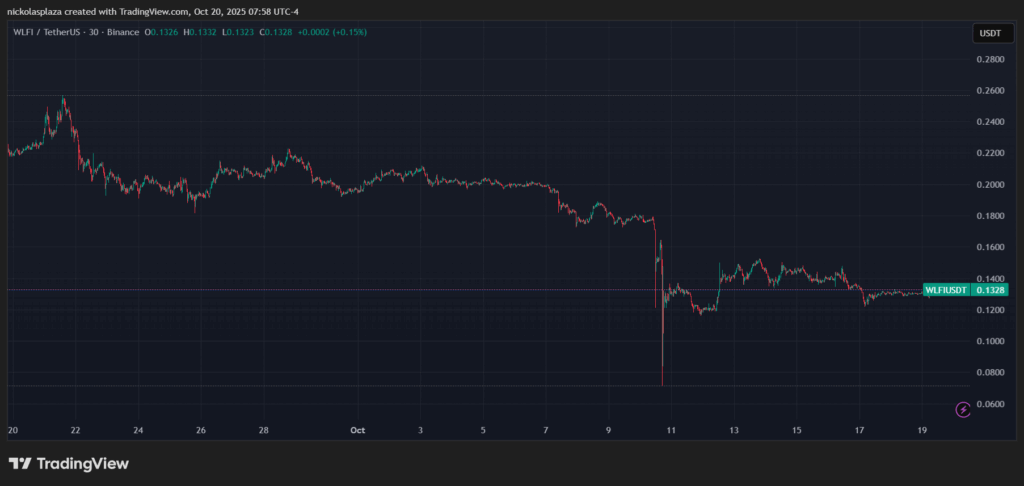Click date 22 on the time axis
This screenshot has height=486, width=1024.
click(x=76, y=430)
